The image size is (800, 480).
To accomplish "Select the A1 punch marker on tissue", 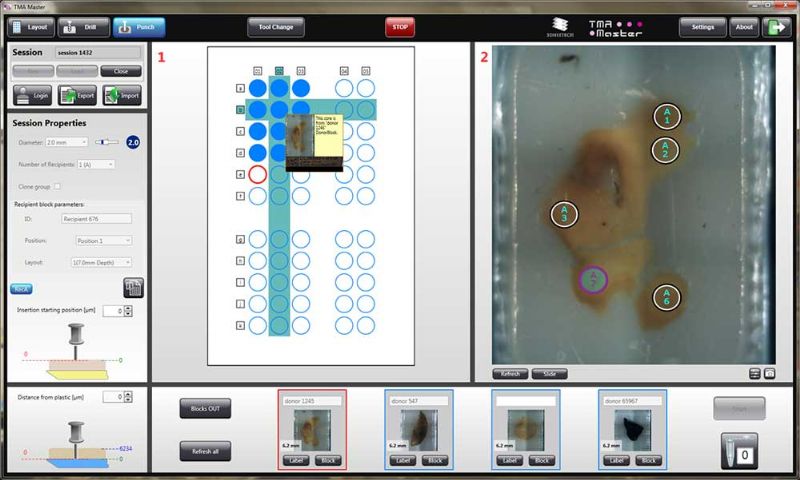I will click(x=667, y=116).
